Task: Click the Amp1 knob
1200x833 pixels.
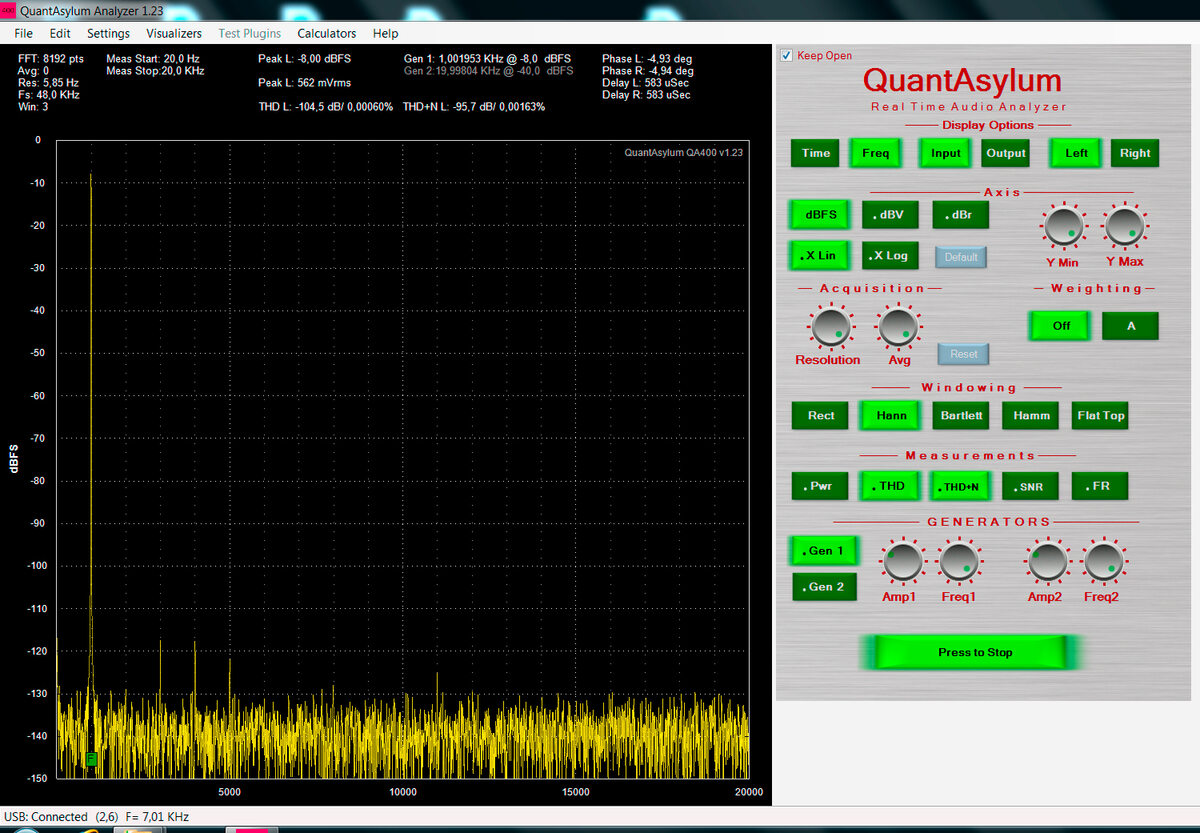Action: [x=902, y=562]
